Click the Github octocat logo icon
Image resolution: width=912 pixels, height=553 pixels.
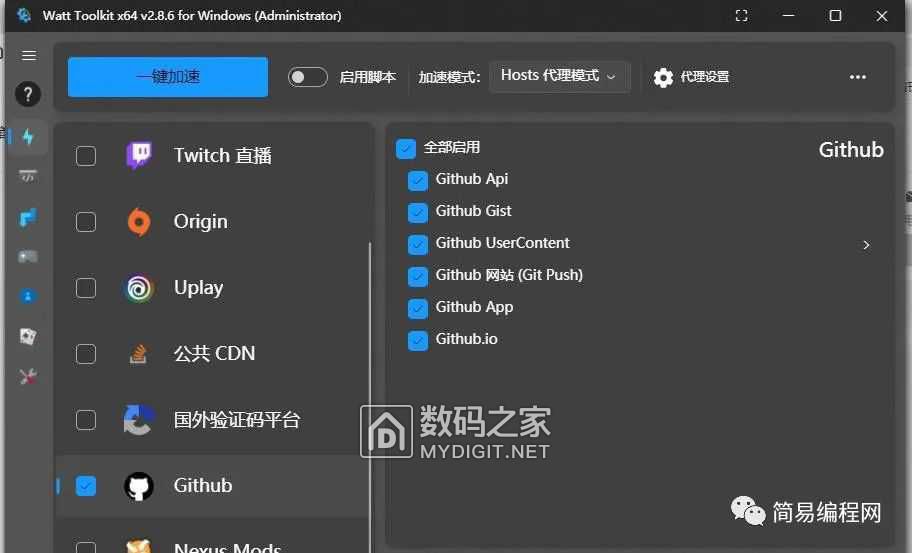[138, 486]
